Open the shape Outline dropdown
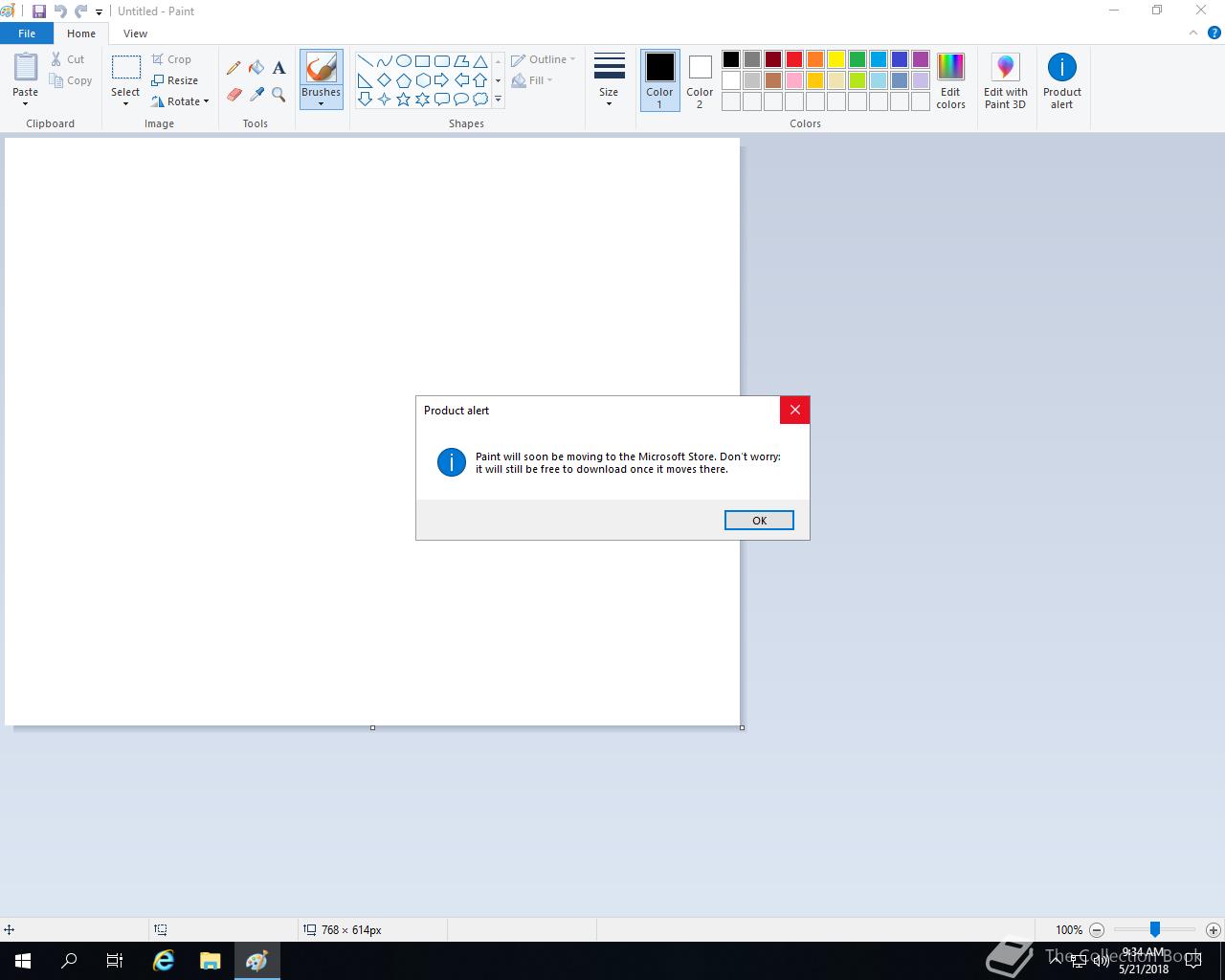The width and height of the screenshot is (1225, 980). [543, 59]
